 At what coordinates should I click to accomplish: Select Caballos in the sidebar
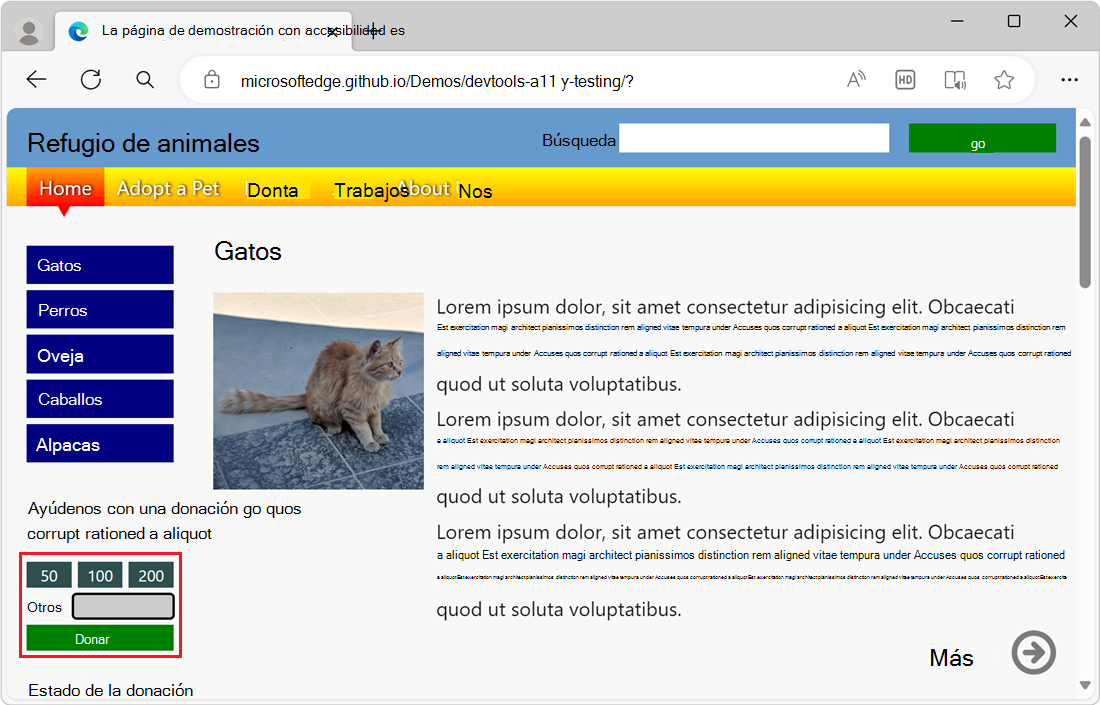coord(100,399)
